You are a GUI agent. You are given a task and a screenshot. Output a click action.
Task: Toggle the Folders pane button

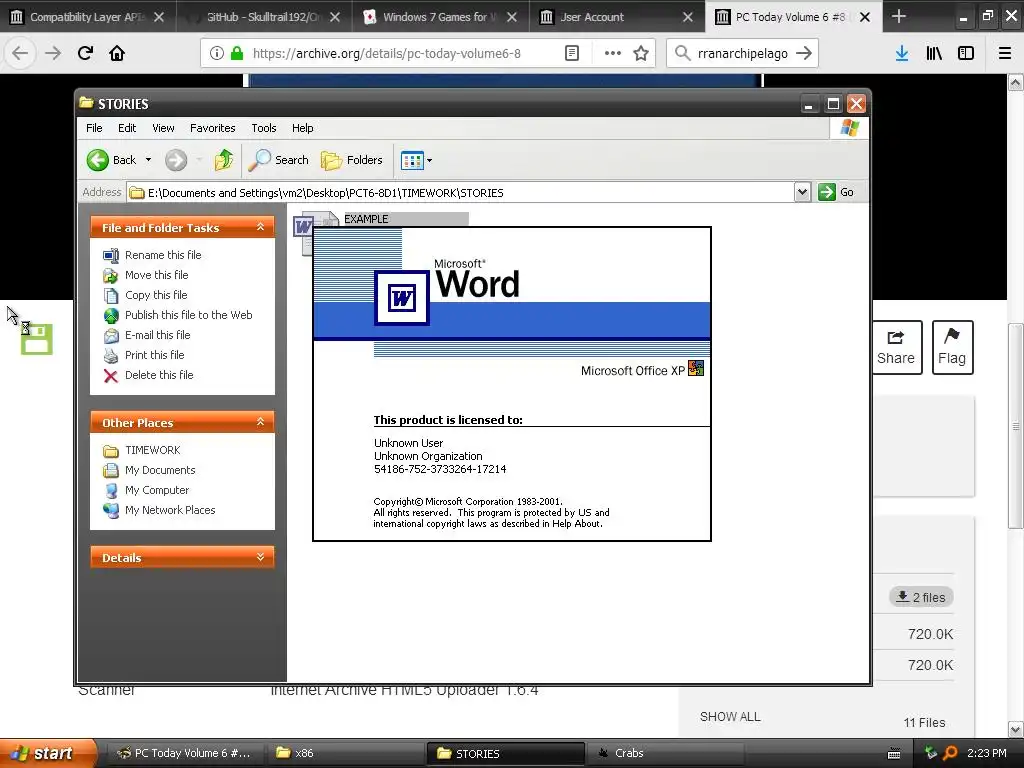[x=351, y=160]
